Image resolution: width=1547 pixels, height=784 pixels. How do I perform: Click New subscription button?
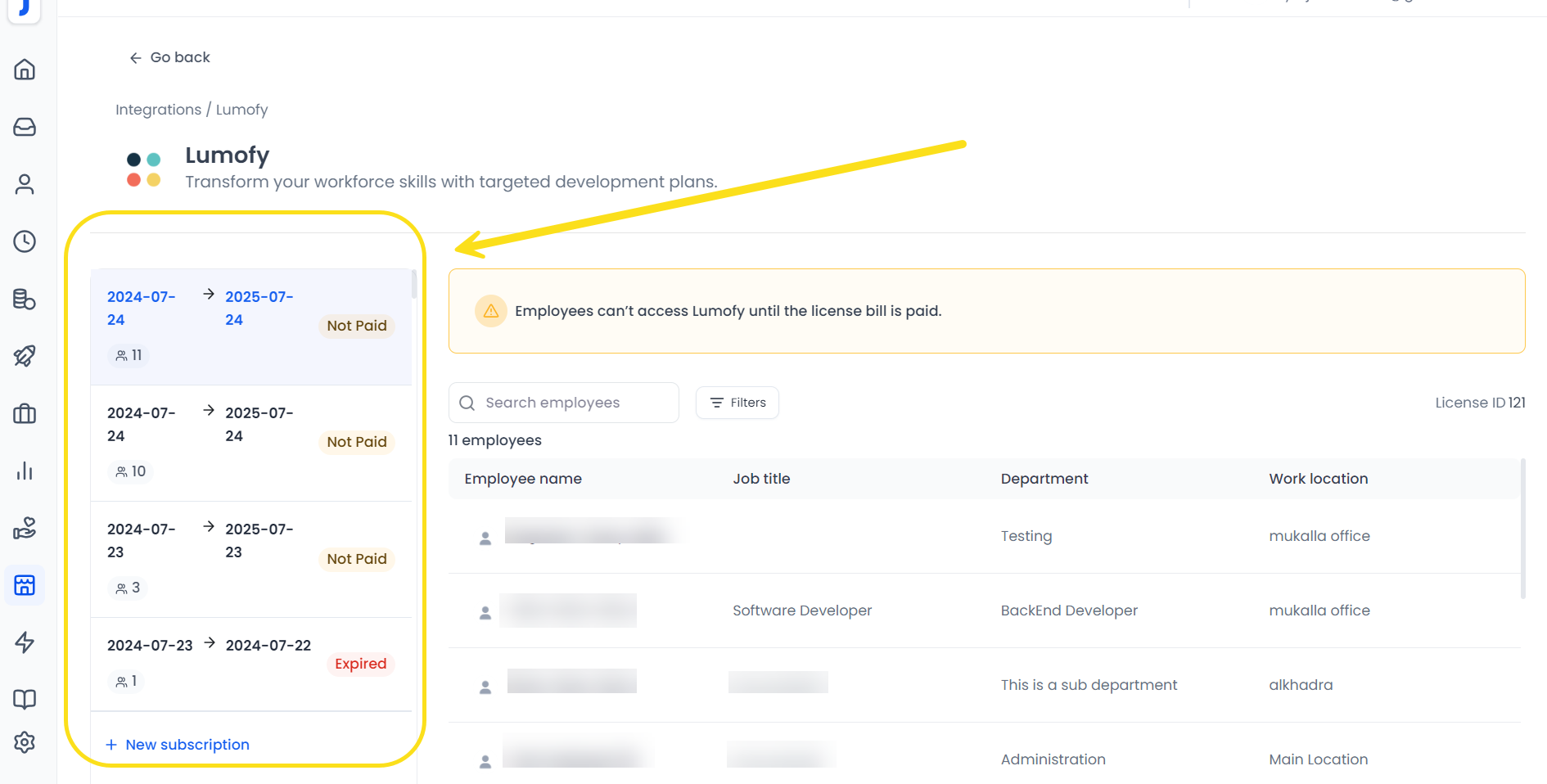(x=178, y=745)
